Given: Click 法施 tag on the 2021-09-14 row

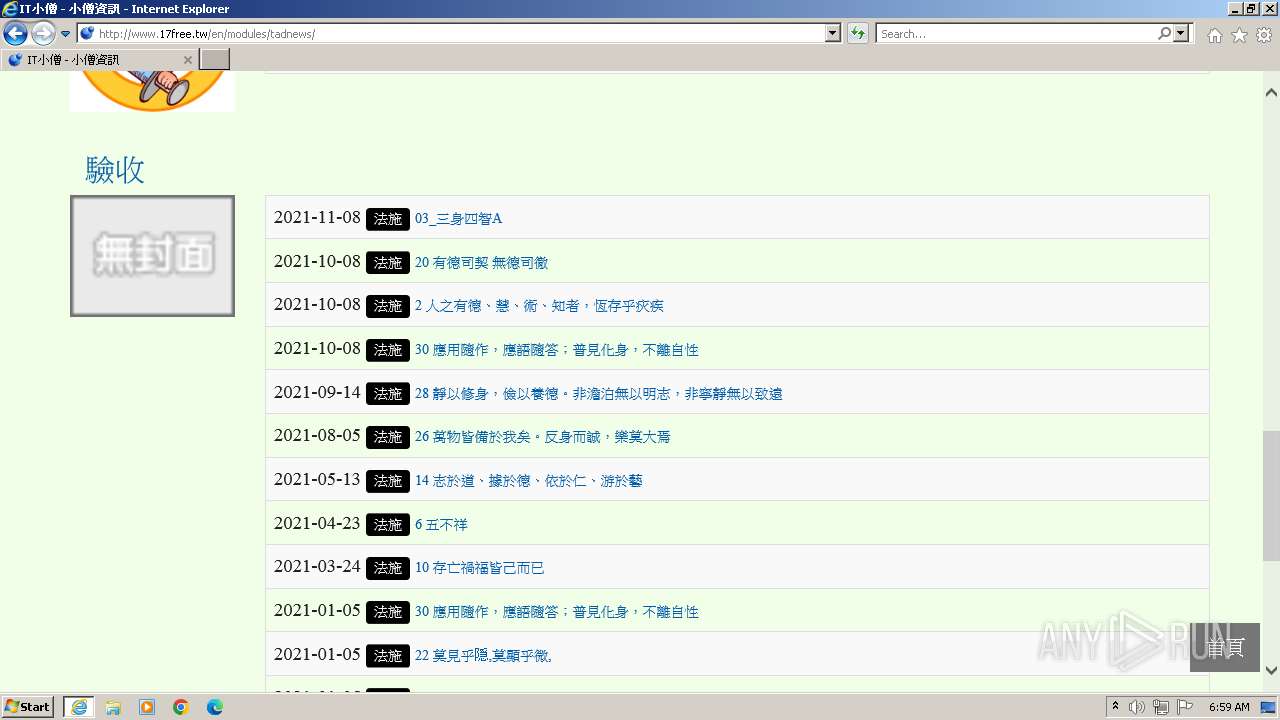Looking at the screenshot, I should click(x=388, y=394).
